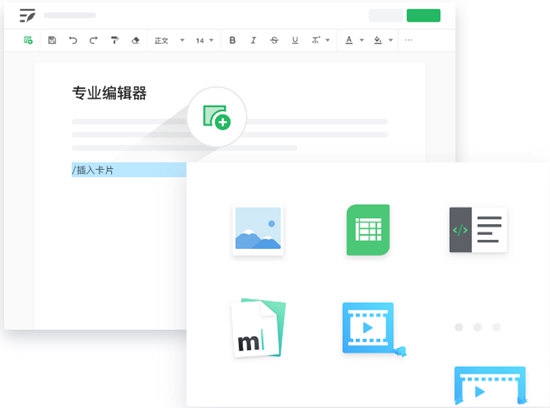Click the font color A swatch
The image size is (550, 408).
[x=349, y=40]
